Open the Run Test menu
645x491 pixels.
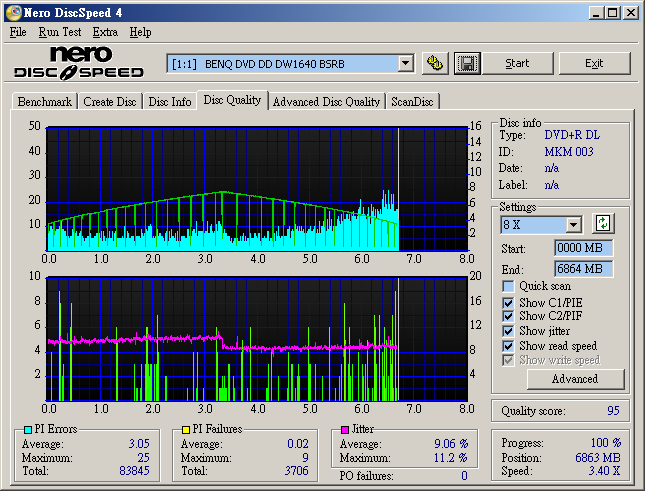point(60,32)
